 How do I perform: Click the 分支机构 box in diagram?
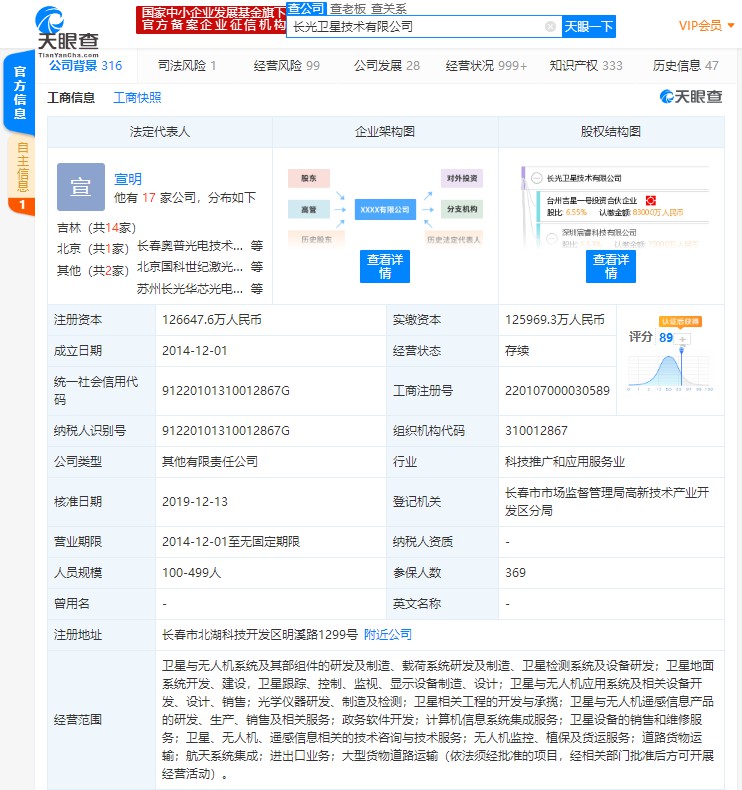[462, 209]
